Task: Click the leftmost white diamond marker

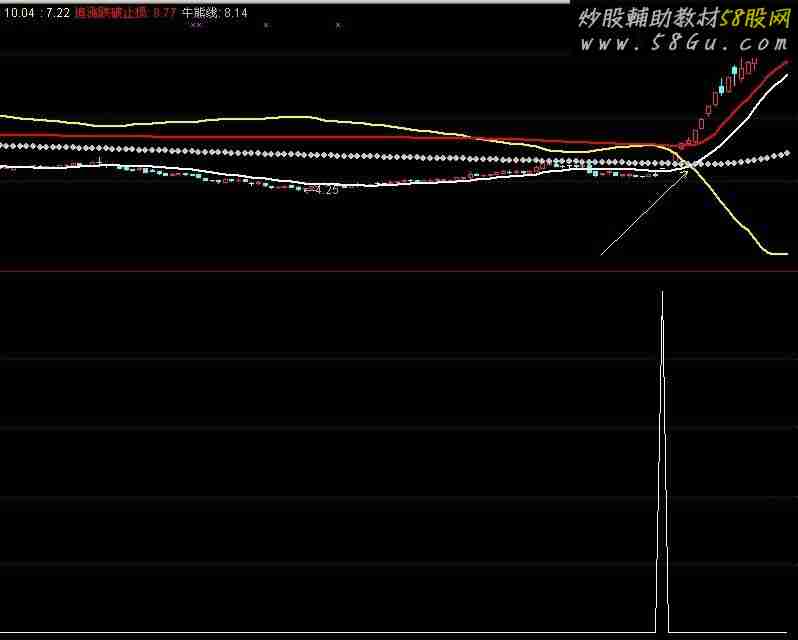Action: click(3, 145)
